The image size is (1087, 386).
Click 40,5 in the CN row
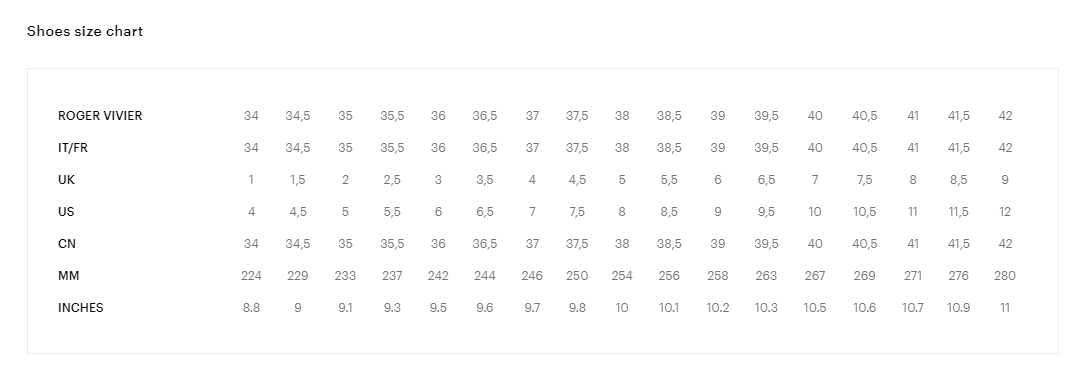[x=864, y=243]
